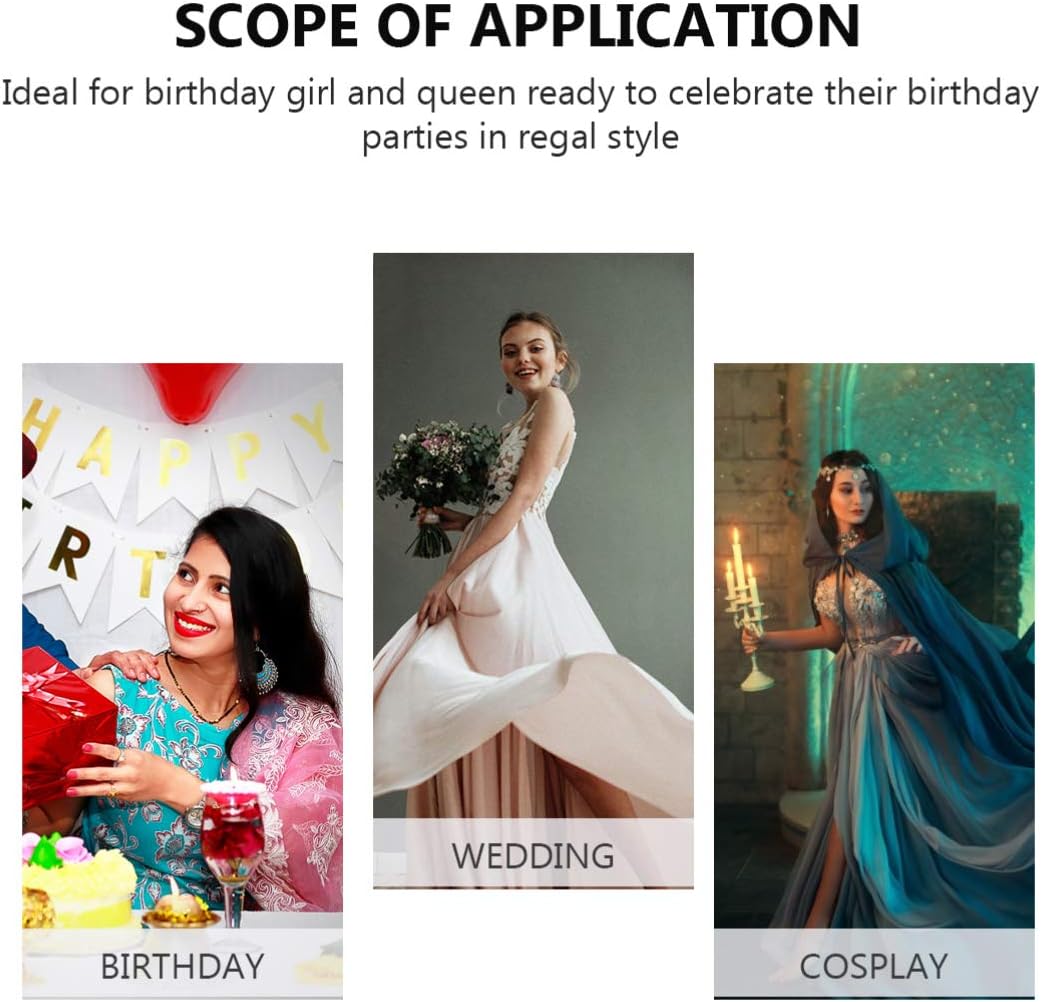Click the yellow birthday cake

(78, 881)
